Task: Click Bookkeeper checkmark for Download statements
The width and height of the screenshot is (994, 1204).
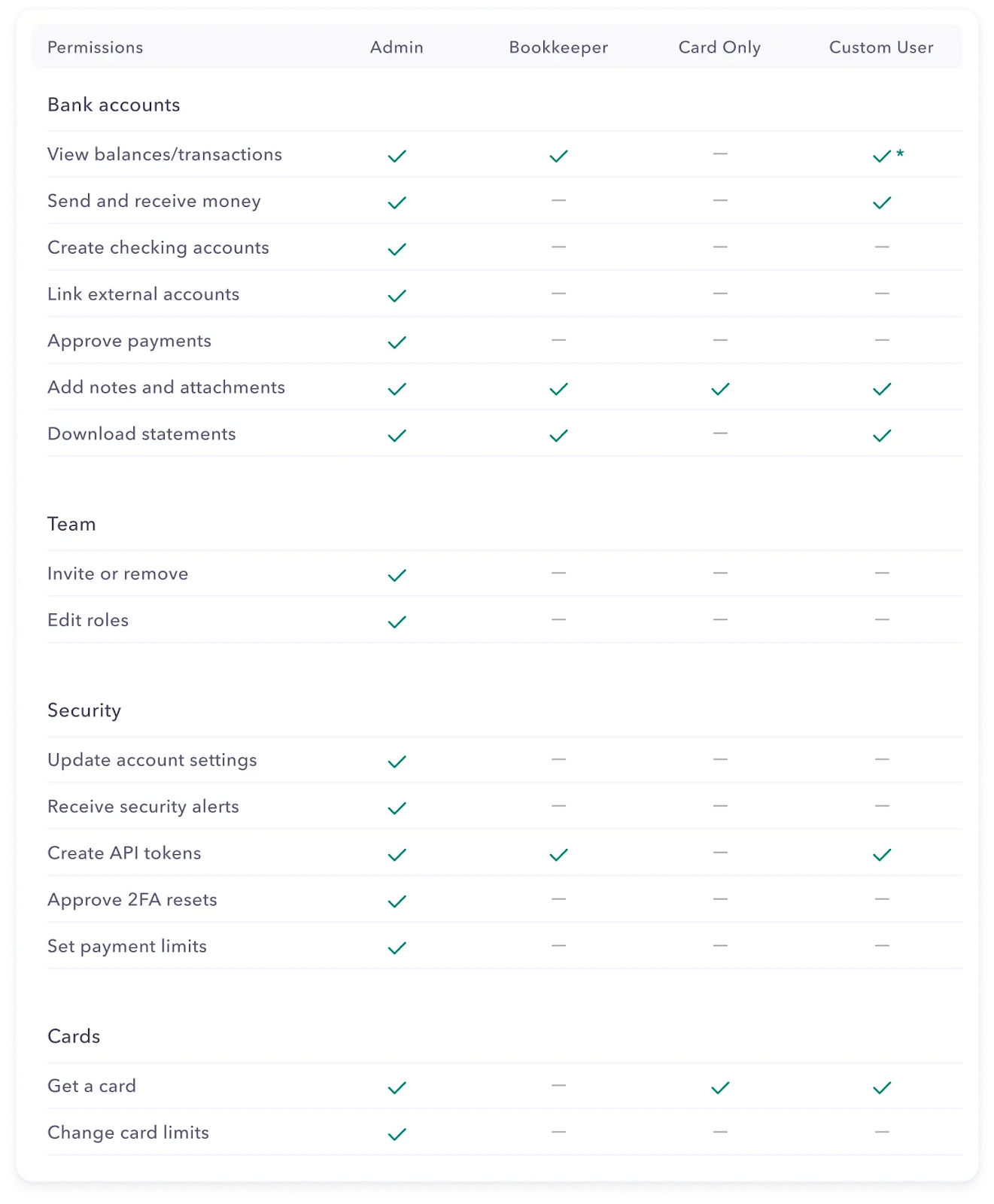Action: [x=558, y=435]
